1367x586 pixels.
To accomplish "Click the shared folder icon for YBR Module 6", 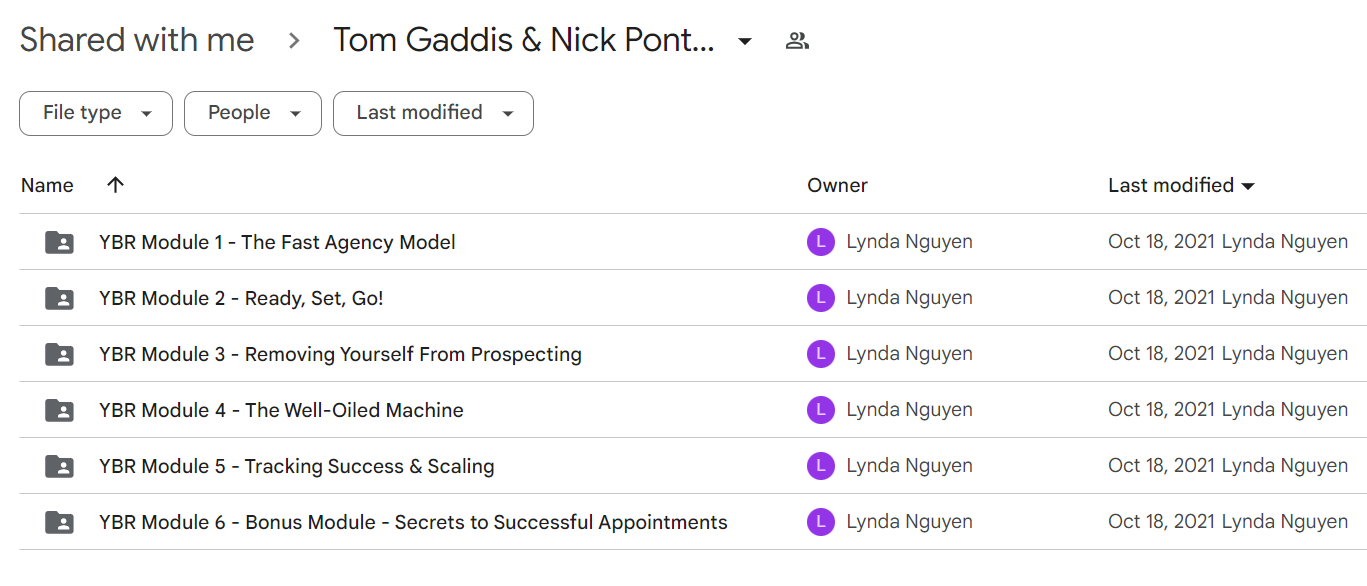I will tap(60, 522).
